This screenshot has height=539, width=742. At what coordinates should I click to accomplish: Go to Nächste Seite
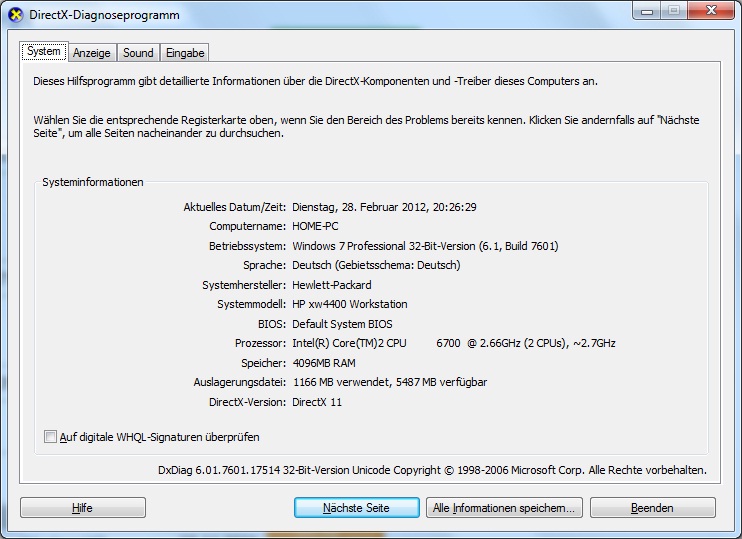(356, 508)
